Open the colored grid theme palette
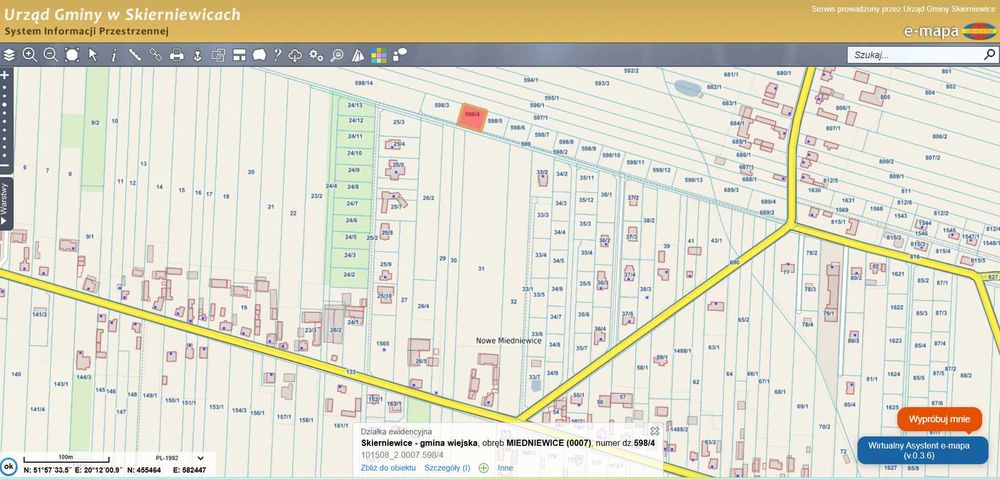 click(x=379, y=55)
